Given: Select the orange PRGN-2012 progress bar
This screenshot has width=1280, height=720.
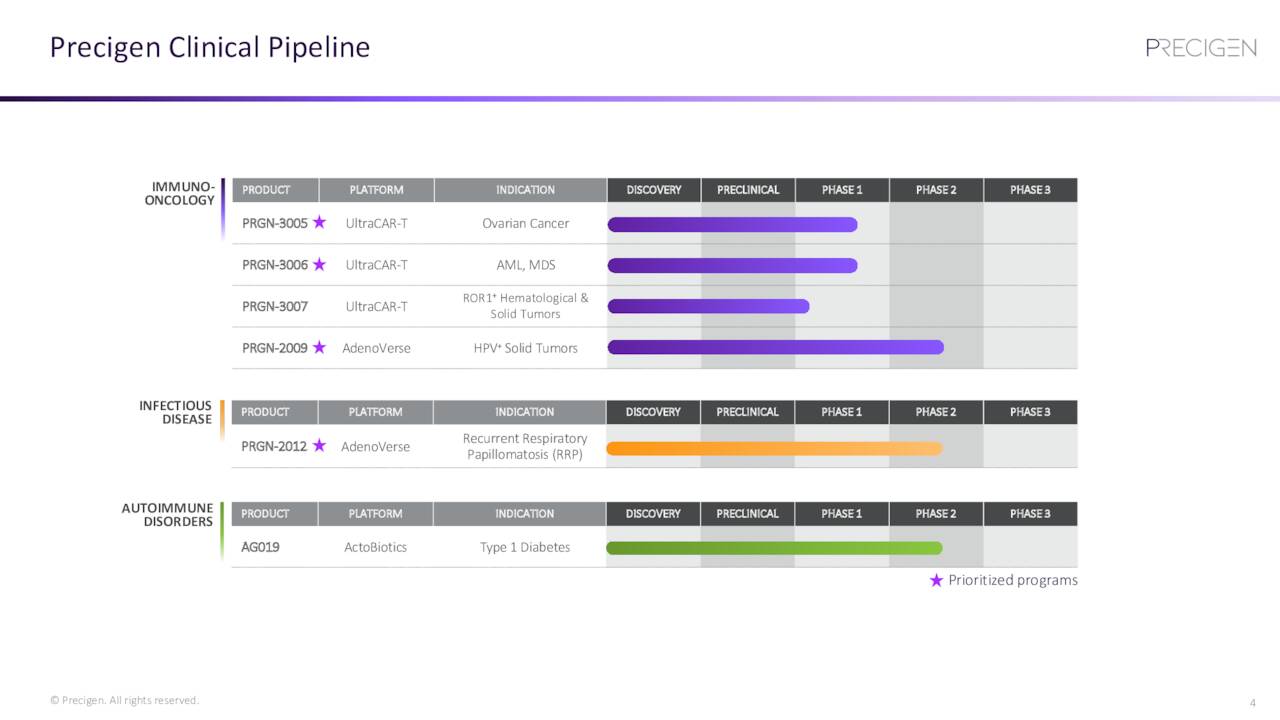Looking at the screenshot, I should point(774,448).
